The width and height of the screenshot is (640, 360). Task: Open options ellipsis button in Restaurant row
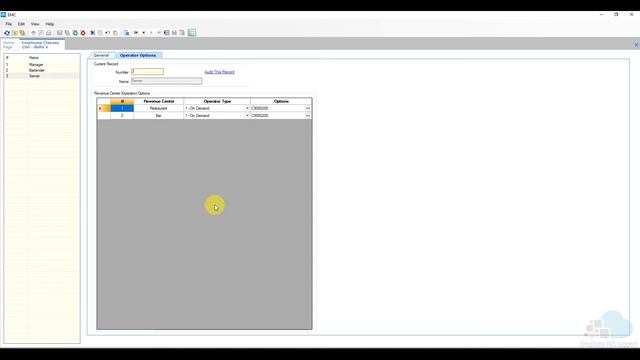pyautogui.click(x=308, y=108)
